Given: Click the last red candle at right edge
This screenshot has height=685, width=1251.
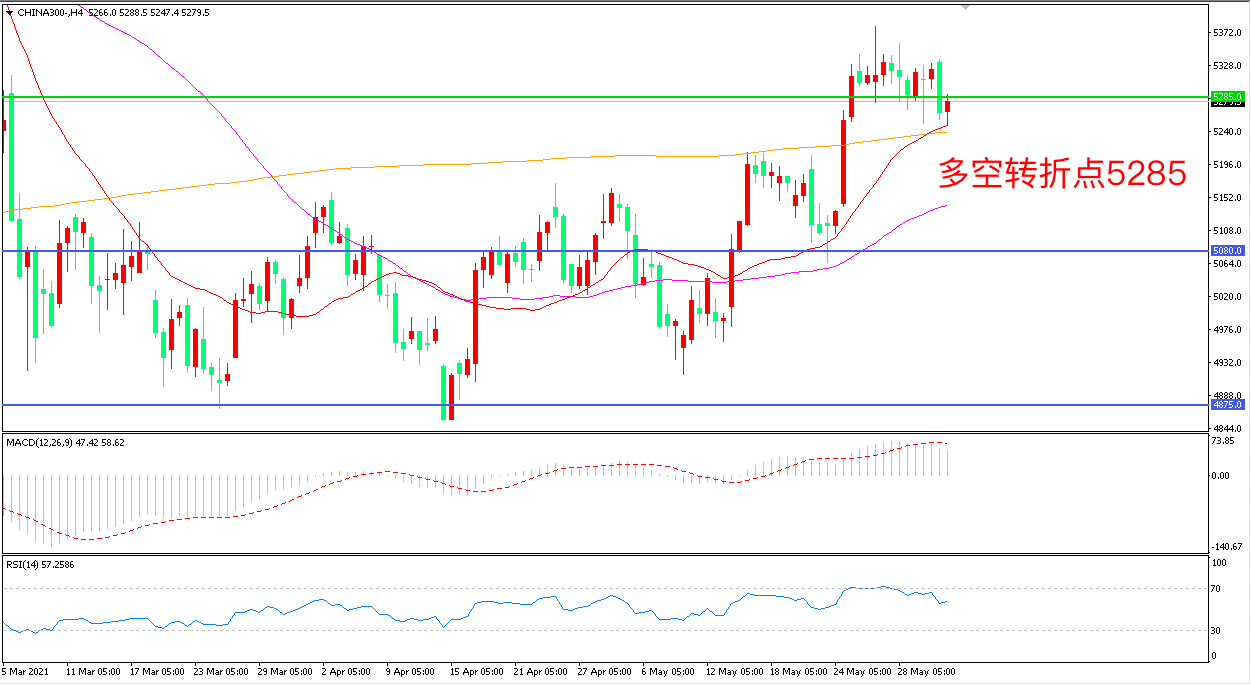Looking at the screenshot, I should point(947,107).
